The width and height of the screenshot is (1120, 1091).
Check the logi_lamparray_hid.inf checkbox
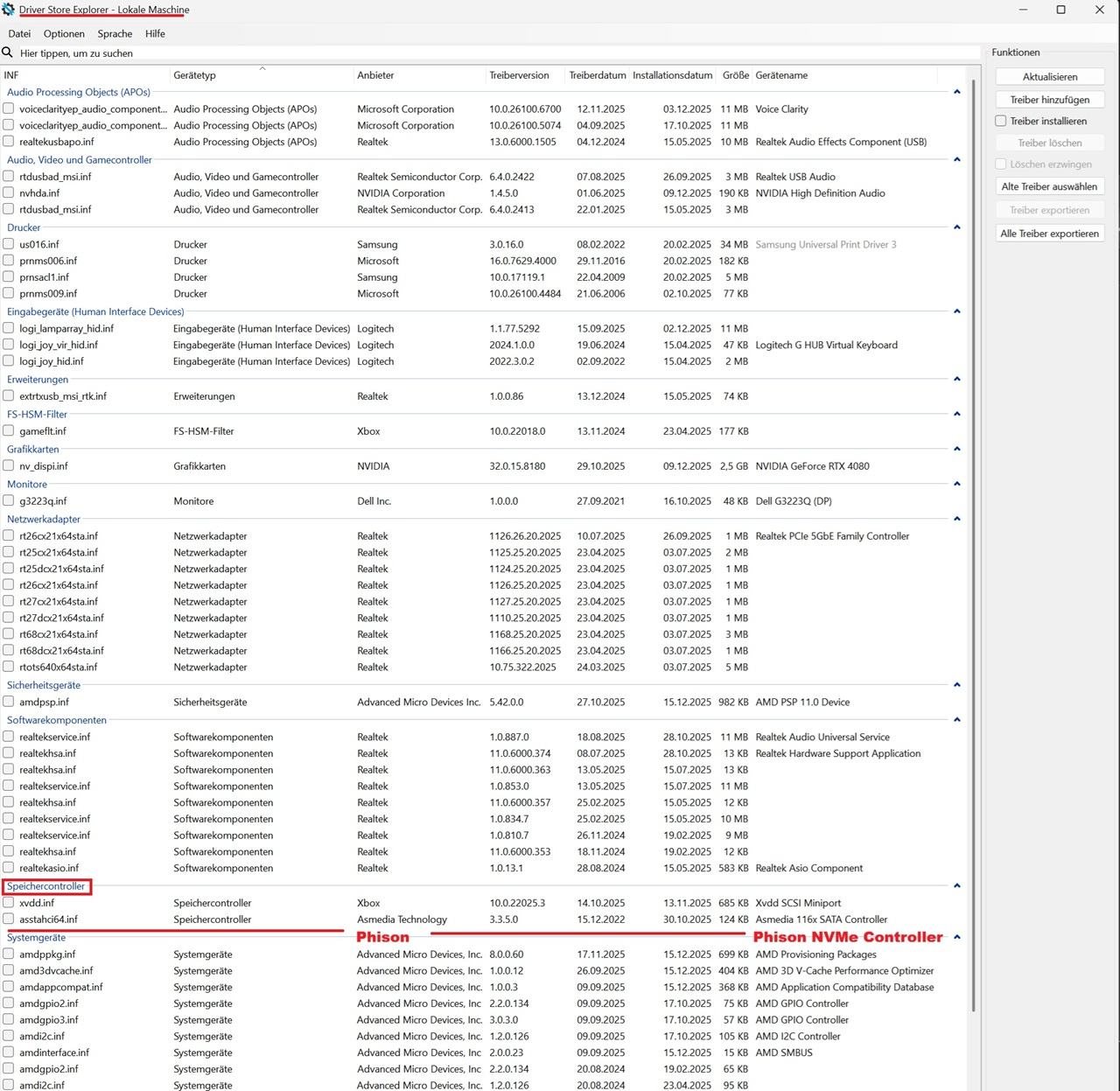coord(8,328)
